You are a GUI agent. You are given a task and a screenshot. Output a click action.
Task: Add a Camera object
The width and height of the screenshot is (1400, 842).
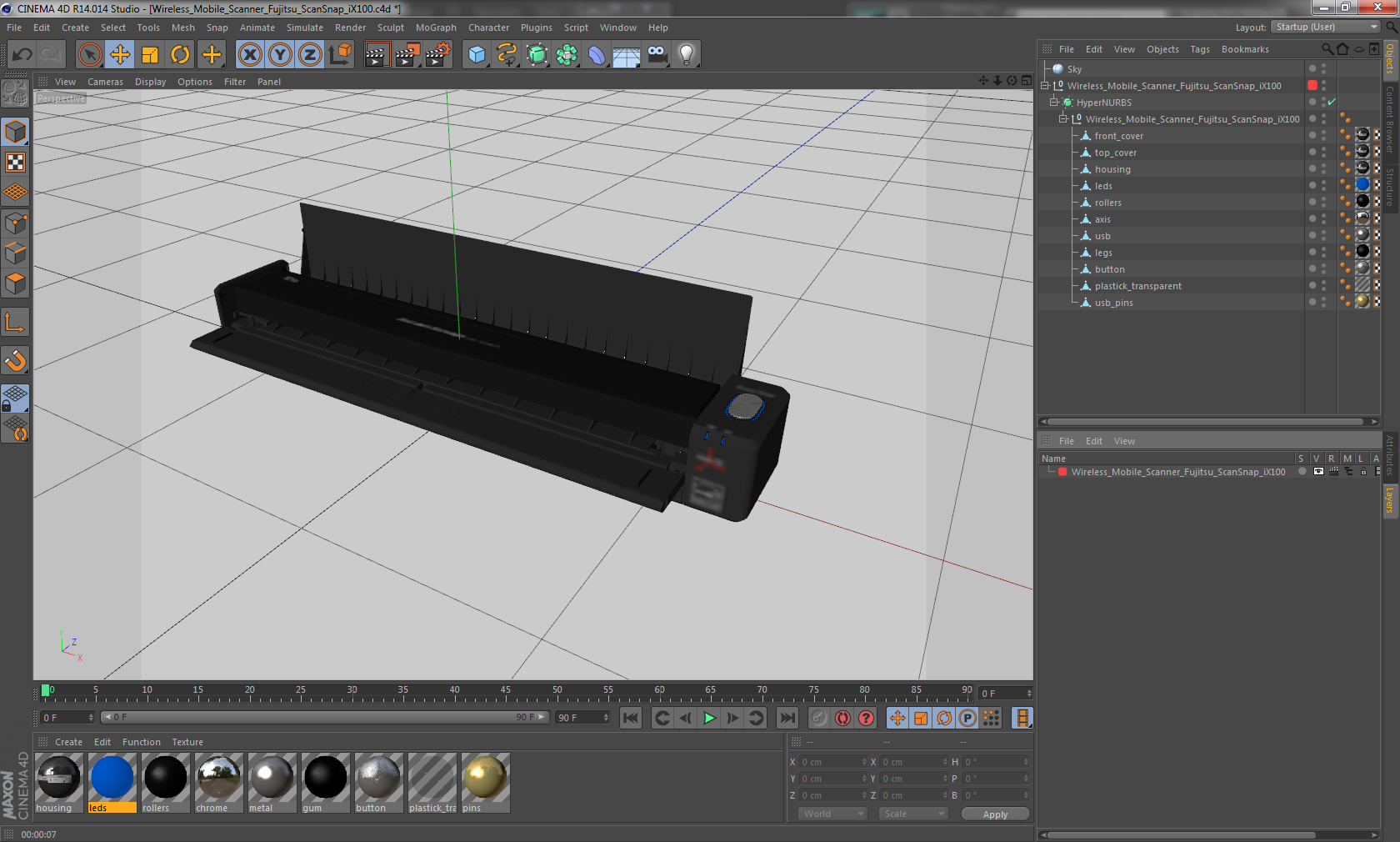(657, 55)
